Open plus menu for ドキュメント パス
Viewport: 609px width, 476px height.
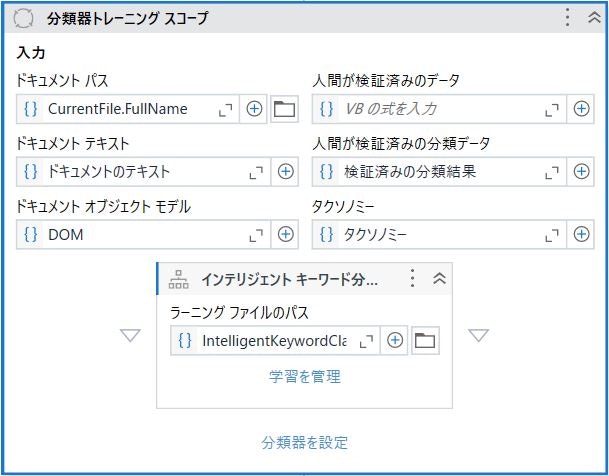click(x=254, y=109)
